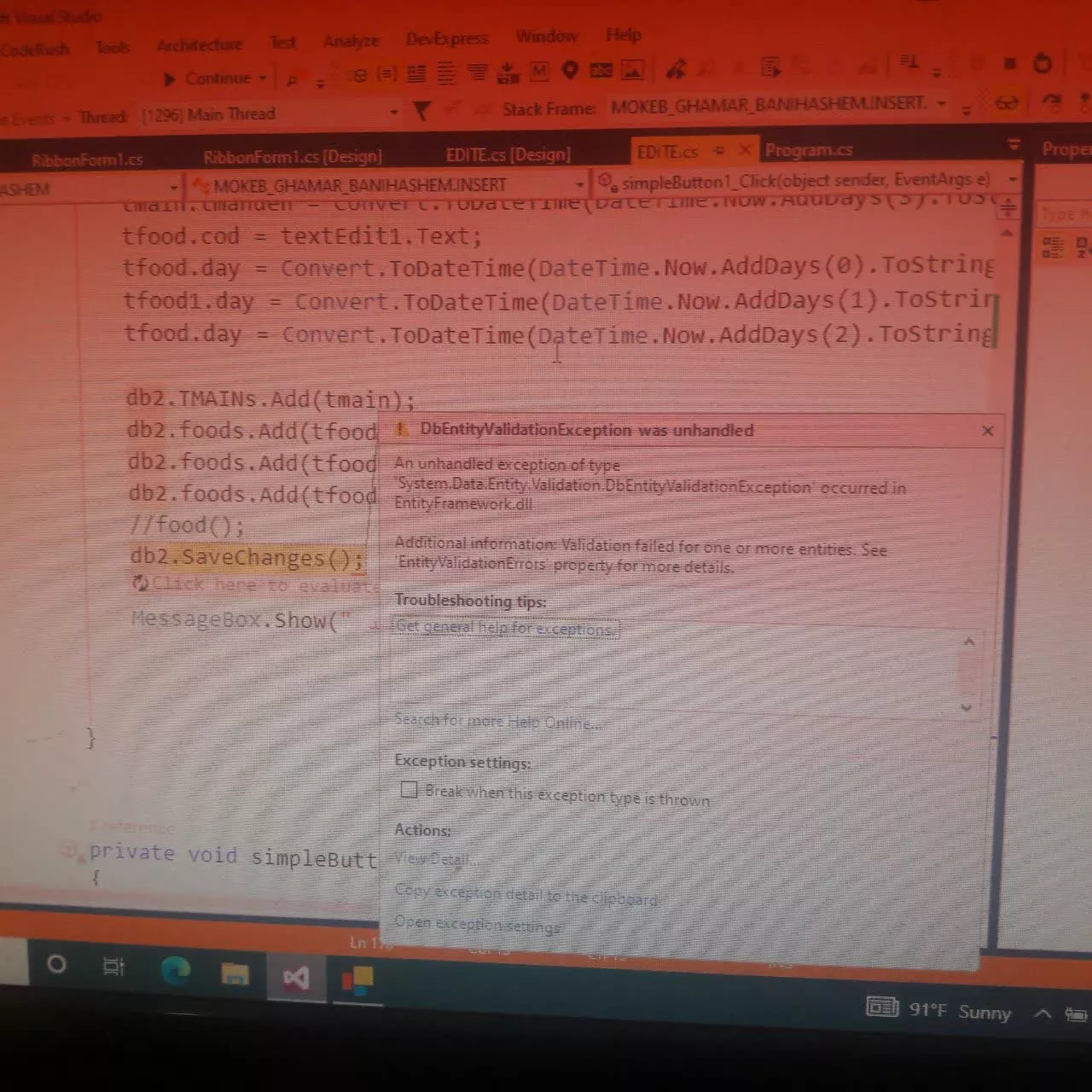Click the boxed M toolbar icon
The width and height of the screenshot is (1092, 1092).
tap(539, 72)
